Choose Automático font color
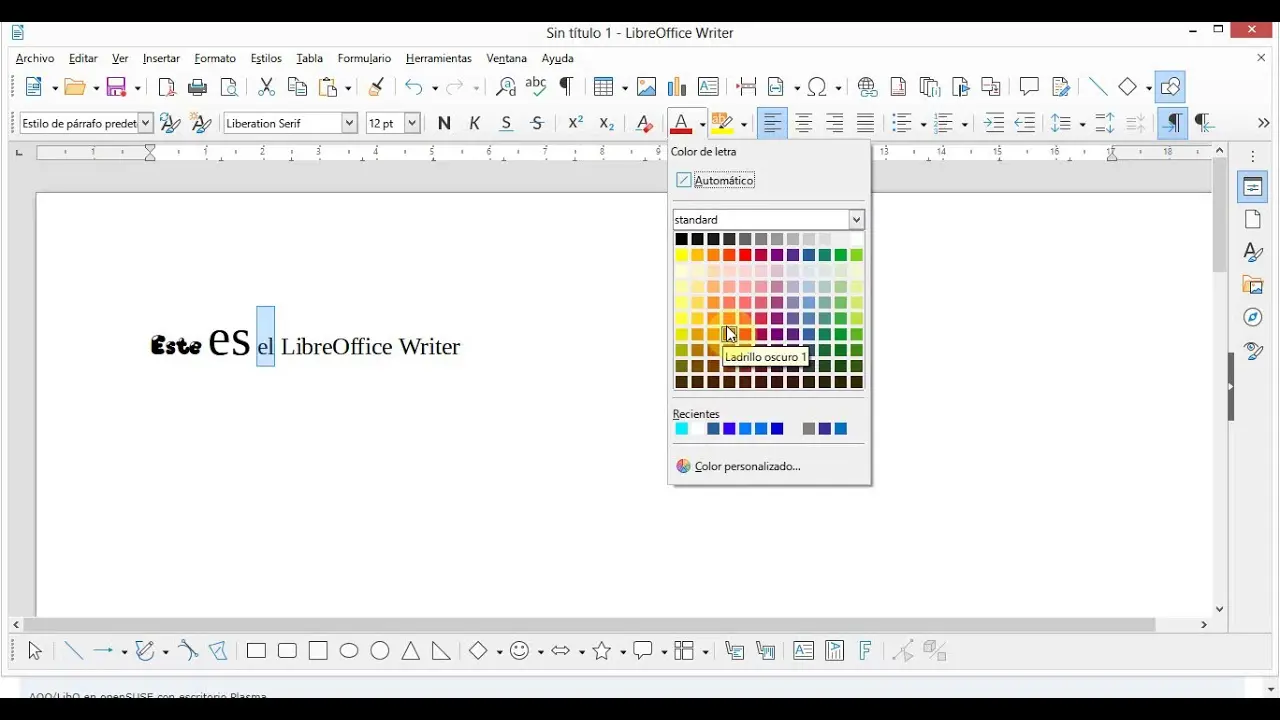Viewport: 1280px width, 720px height. tap(723, 180)
